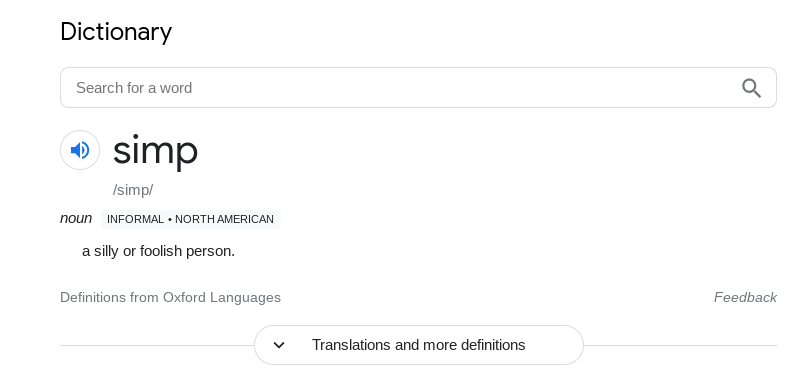The height and width of the screenshot is (387, 799).
Task: Open Translations and more definitions
Action: pos(418,345)
